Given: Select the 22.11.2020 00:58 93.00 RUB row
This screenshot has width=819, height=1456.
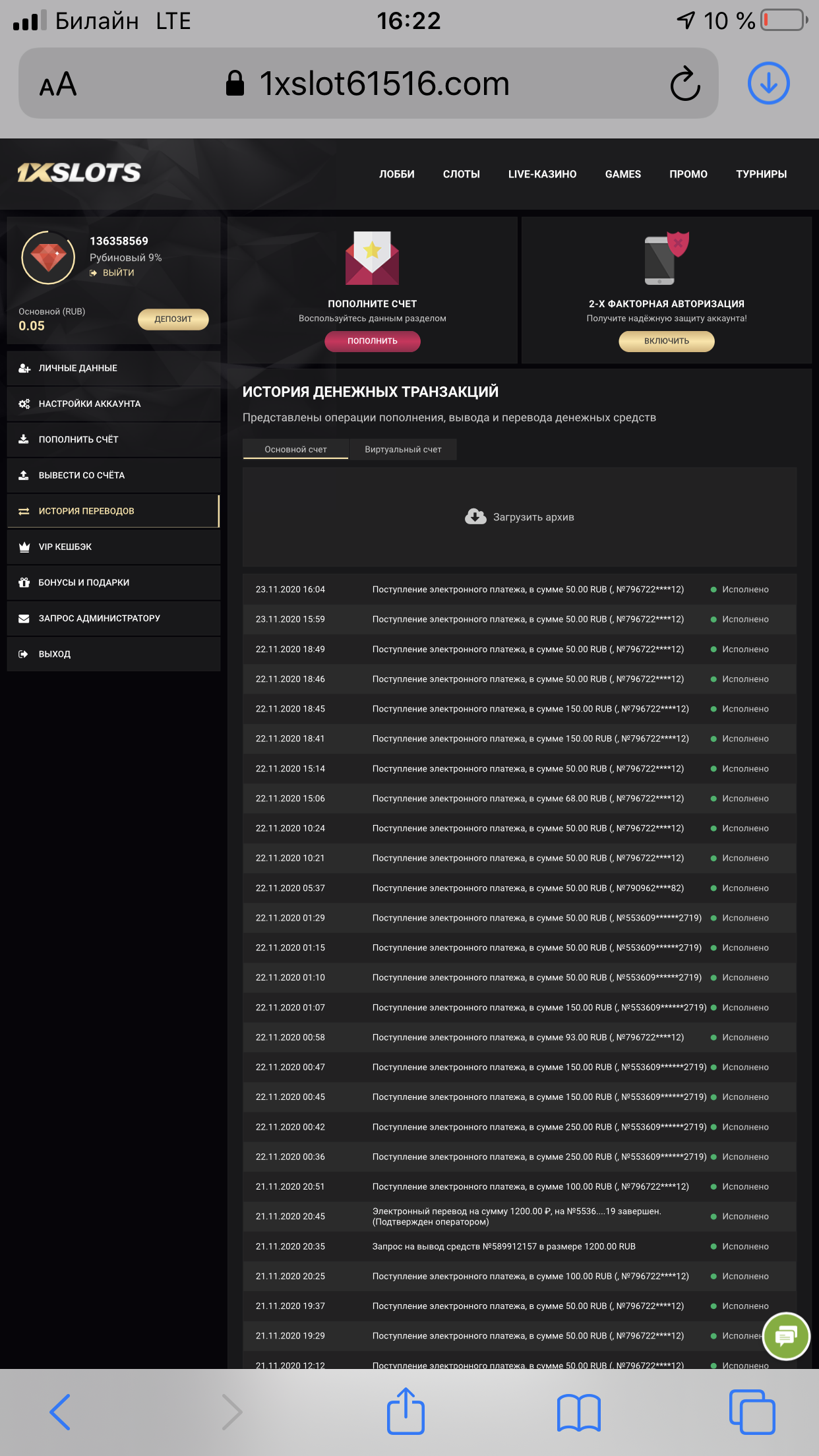Looking at the screenshot, I should pos(520,1037).
